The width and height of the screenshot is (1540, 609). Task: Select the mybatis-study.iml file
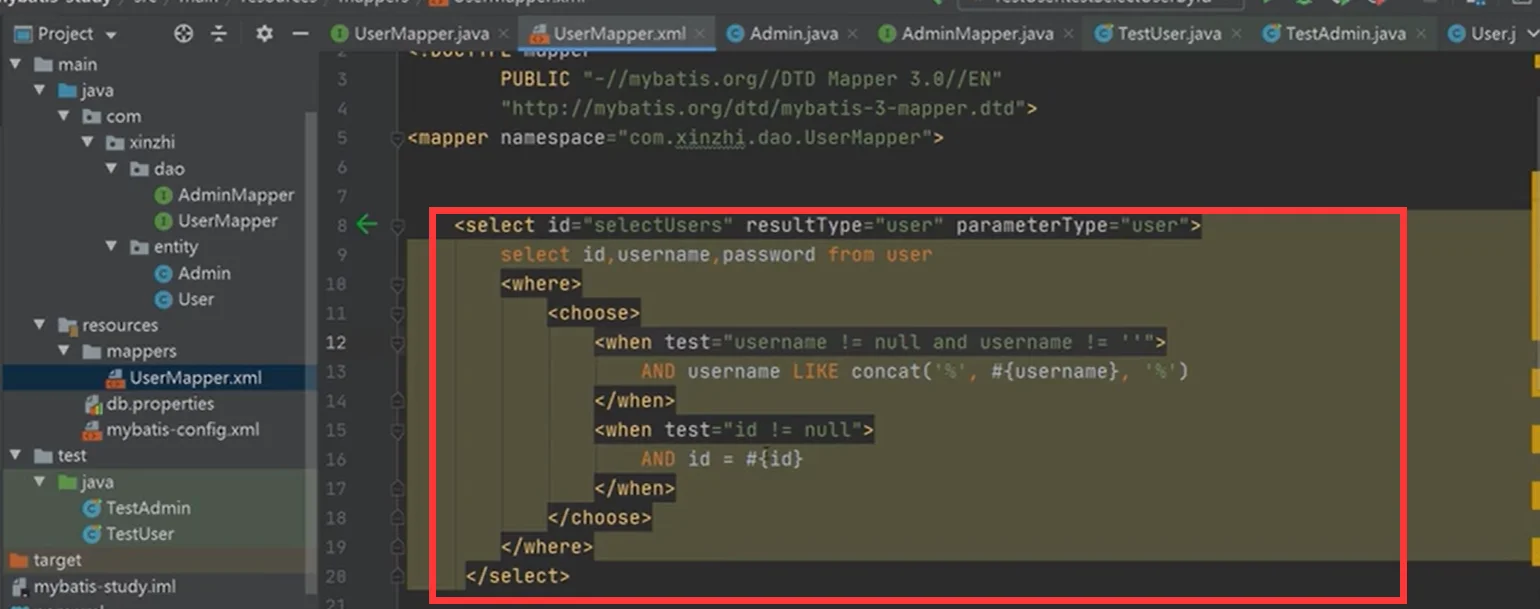coord(105,587)
